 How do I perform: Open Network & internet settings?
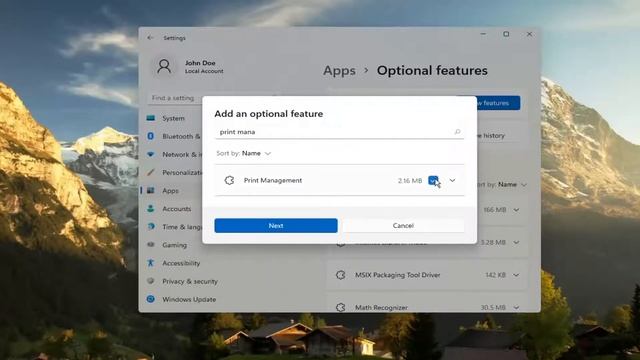tap(182, 154)
